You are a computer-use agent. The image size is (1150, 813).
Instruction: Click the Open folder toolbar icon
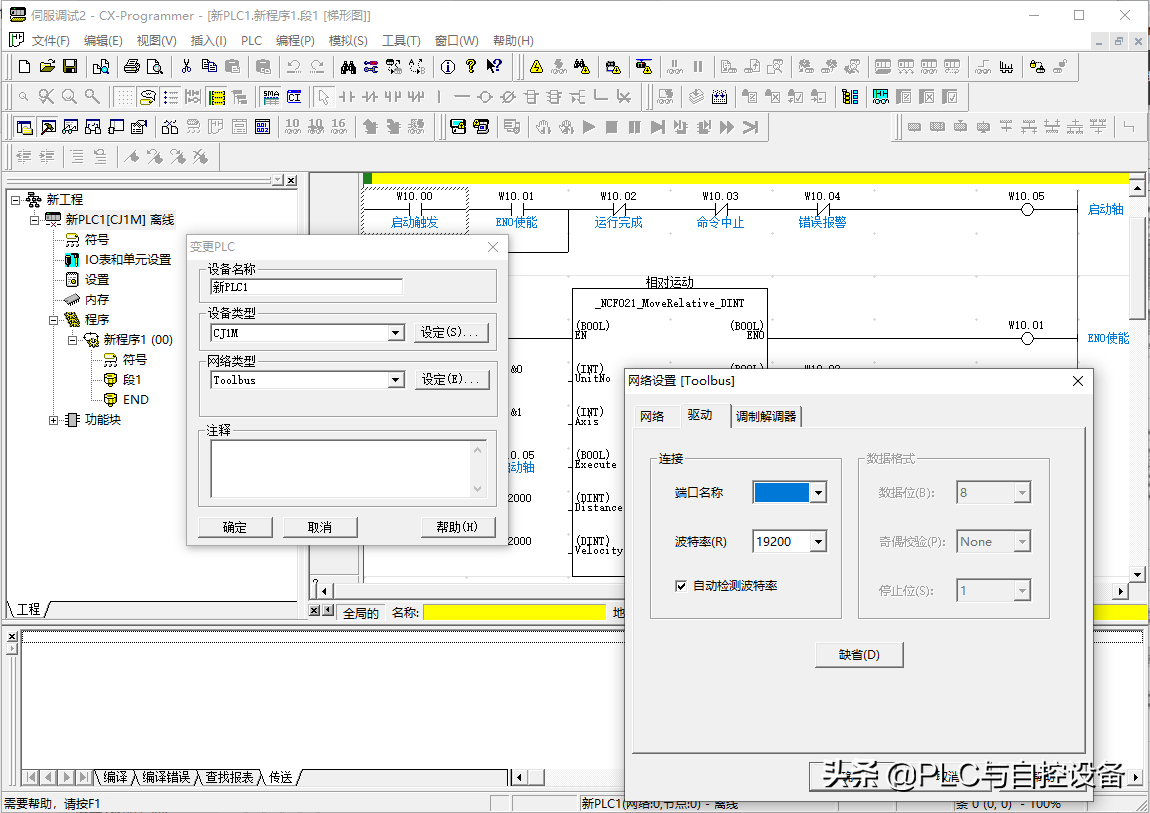tap(47, 67)
